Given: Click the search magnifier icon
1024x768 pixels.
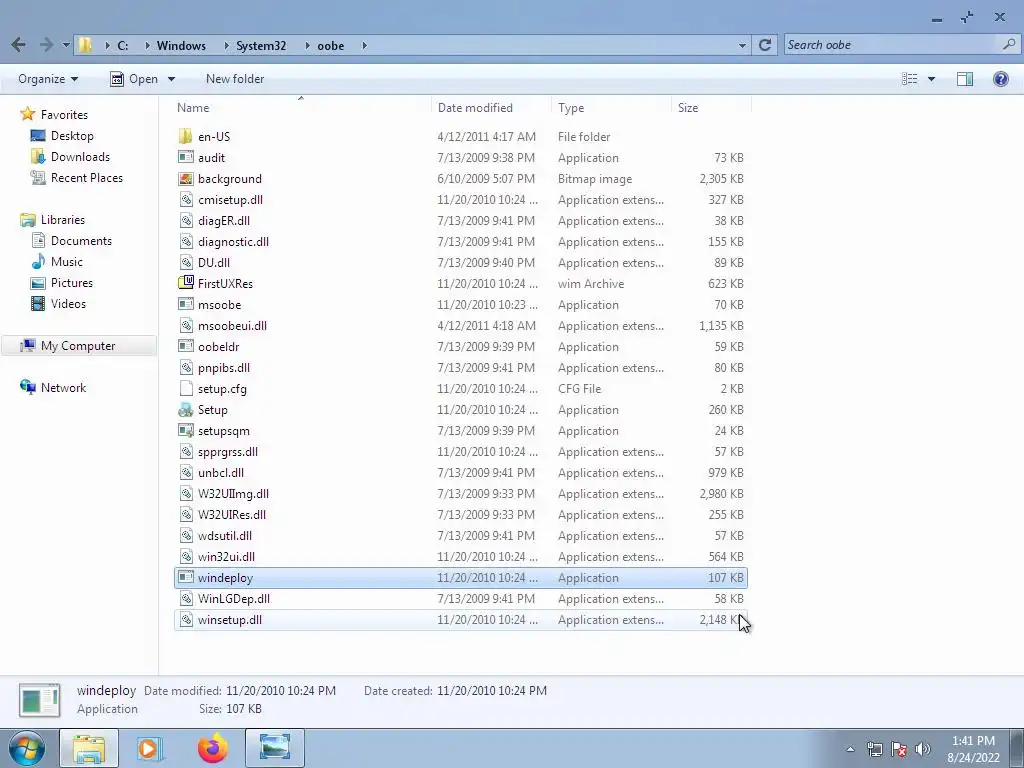Looking at the screenshot, I should [x=1009, y=44].
